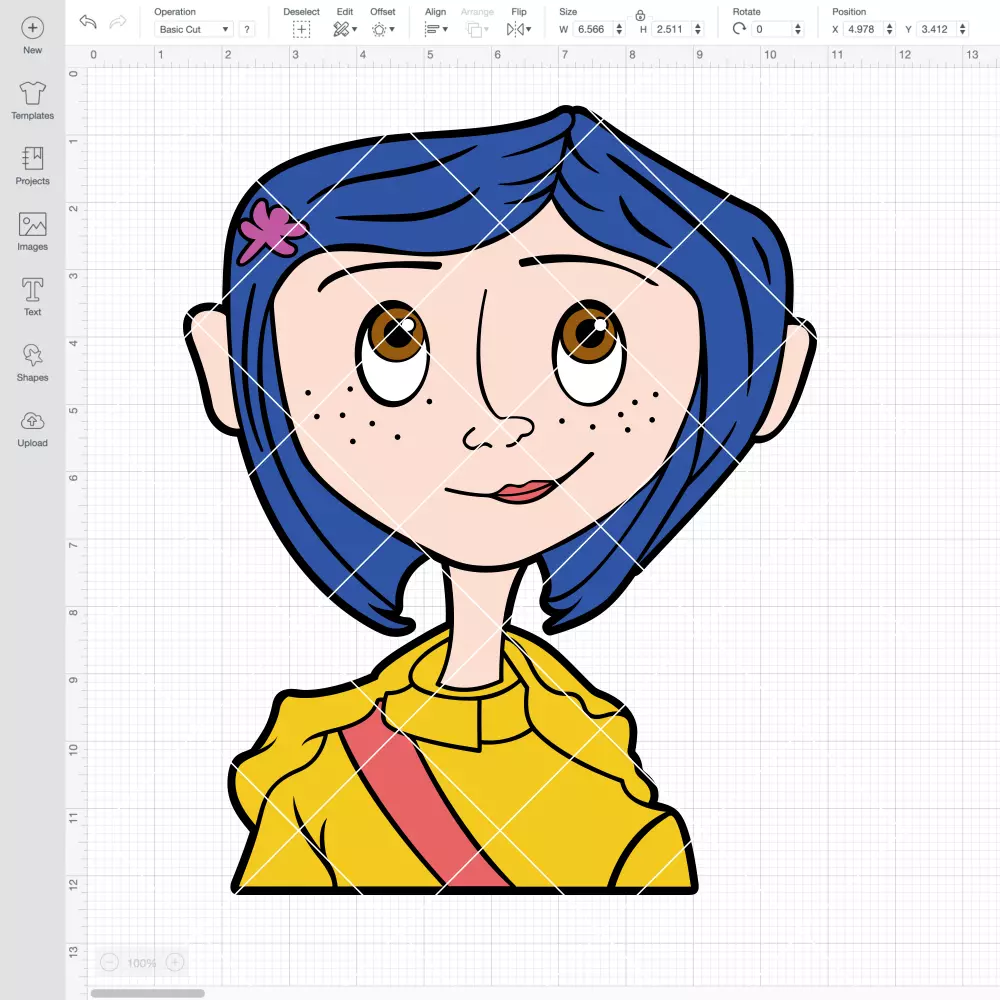The width and height of the screenshot is (1000, 1000).
Task: Click the Operation help question mark
Action: point(247,29)
